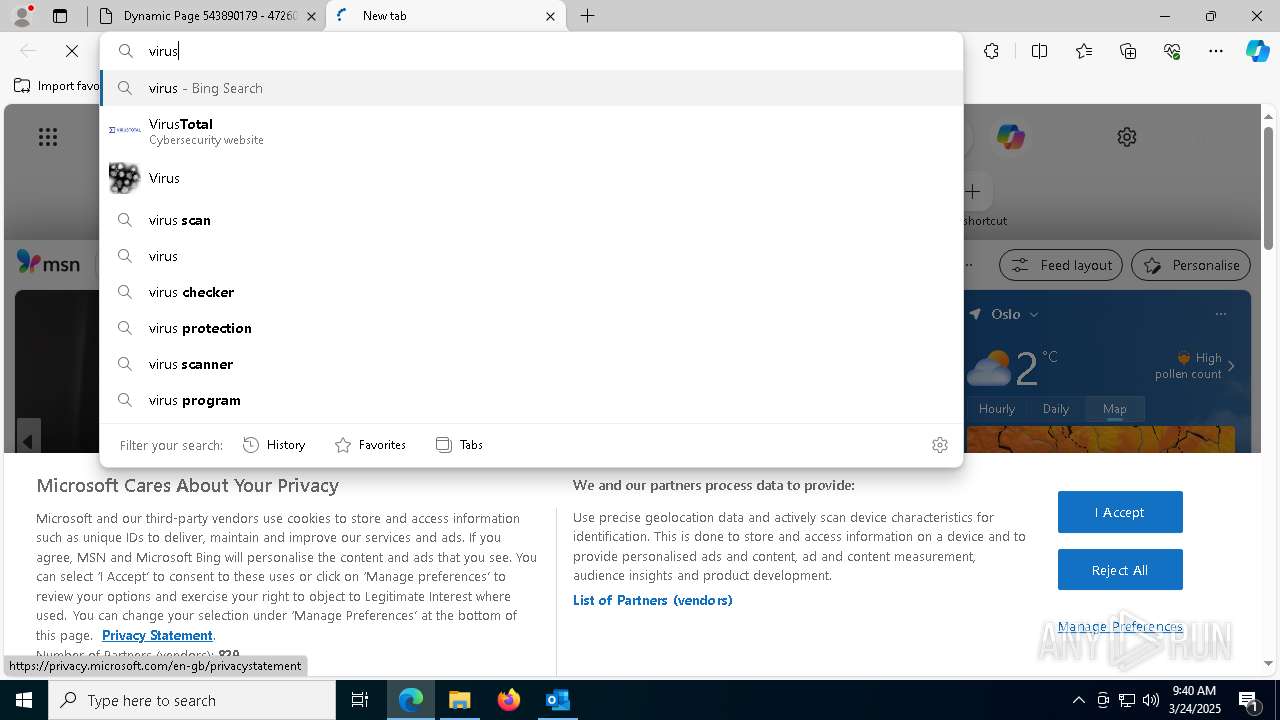Viewport: 1280px width, 720px height.
Task: Select 'virus - Bing Search' suggestion
Action: pos(531,88)
